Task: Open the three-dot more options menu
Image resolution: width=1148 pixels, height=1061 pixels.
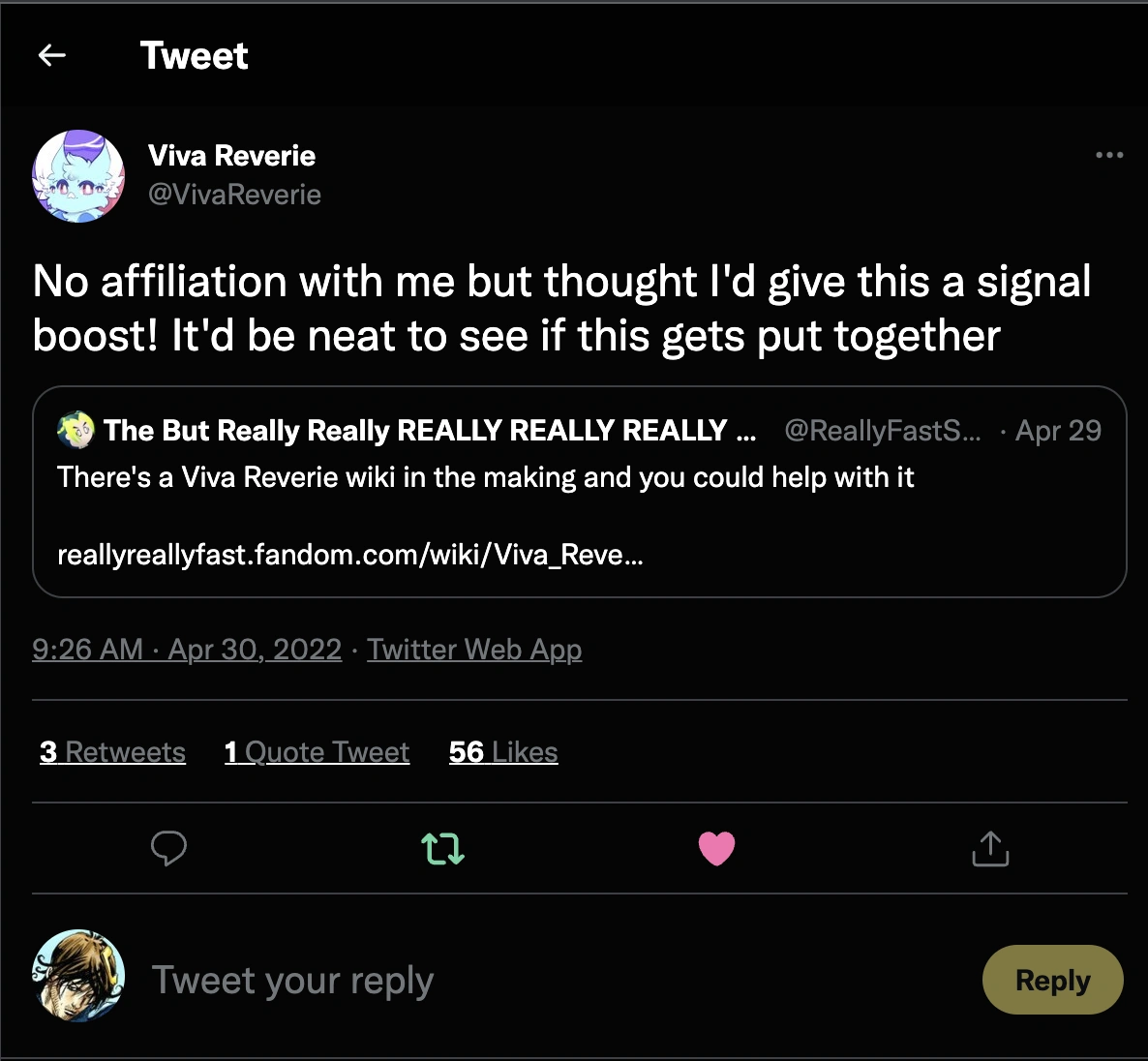Action: pyautogui.click(x=1109, y=155)
